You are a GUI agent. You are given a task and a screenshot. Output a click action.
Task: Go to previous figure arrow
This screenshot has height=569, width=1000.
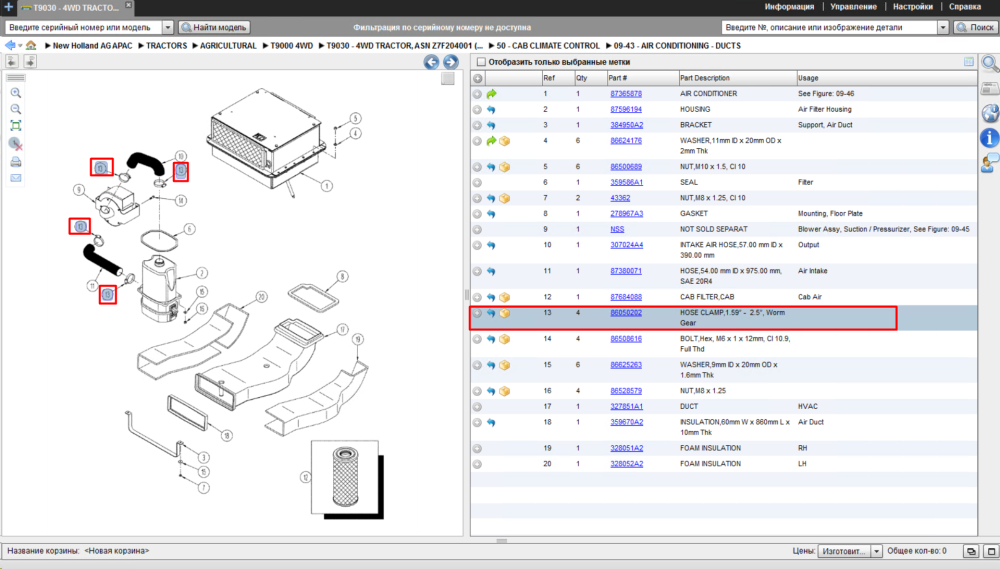[x=431, y=62]
